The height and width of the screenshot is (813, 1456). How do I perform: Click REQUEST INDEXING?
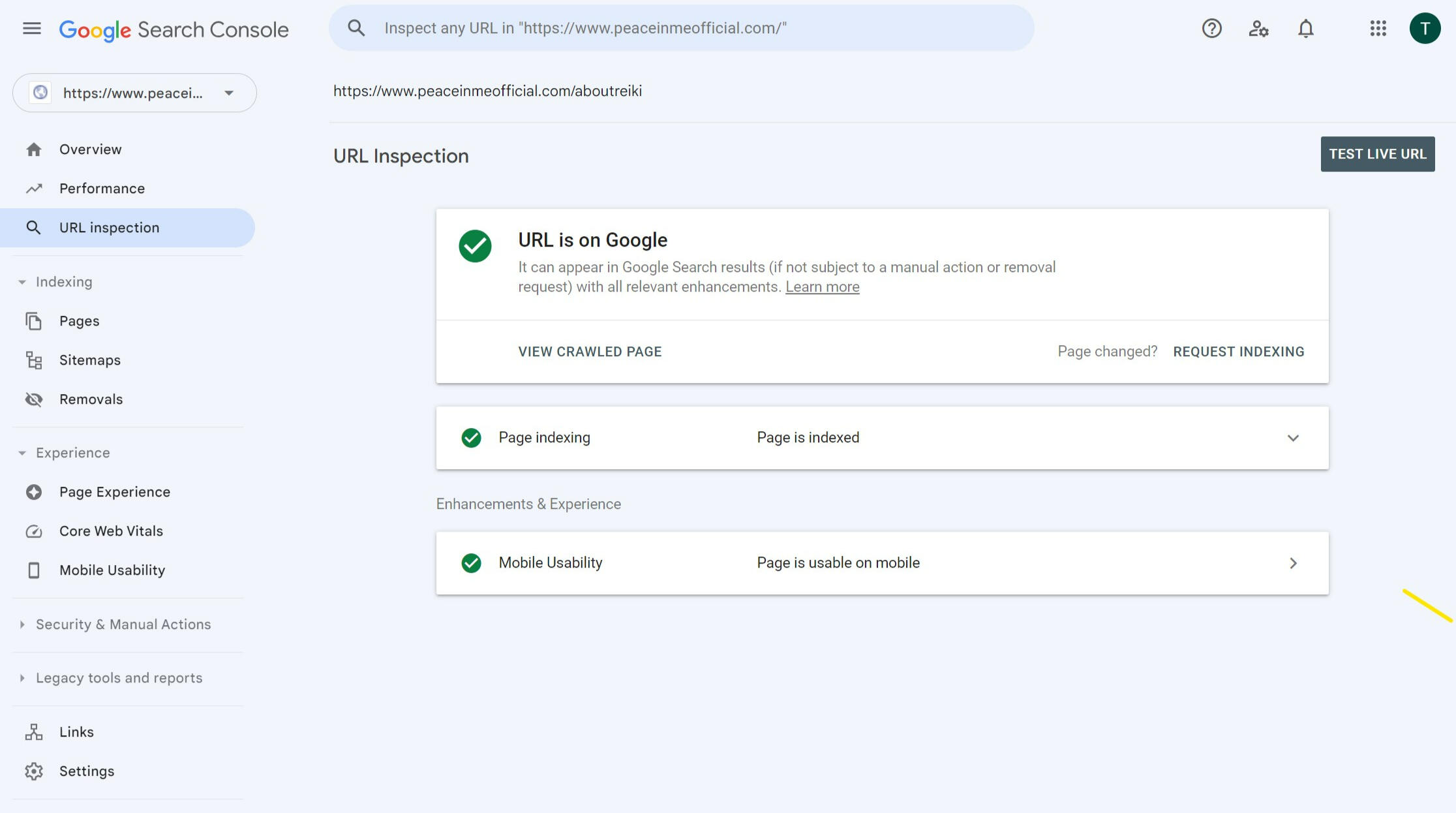pyautogui.click(x=1238, y=352)
